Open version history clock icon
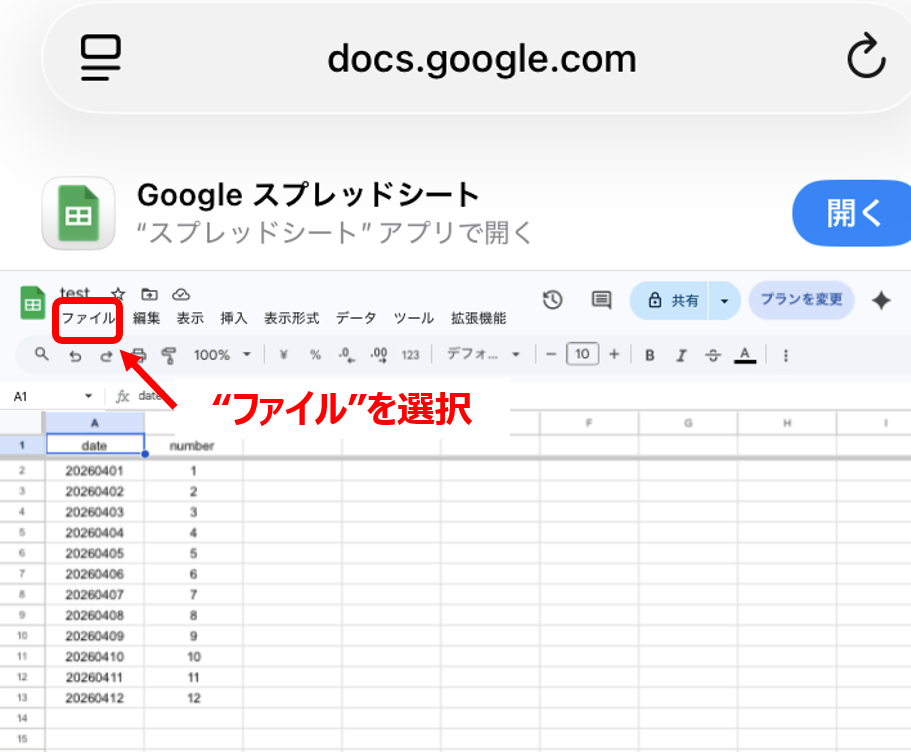 553,300
